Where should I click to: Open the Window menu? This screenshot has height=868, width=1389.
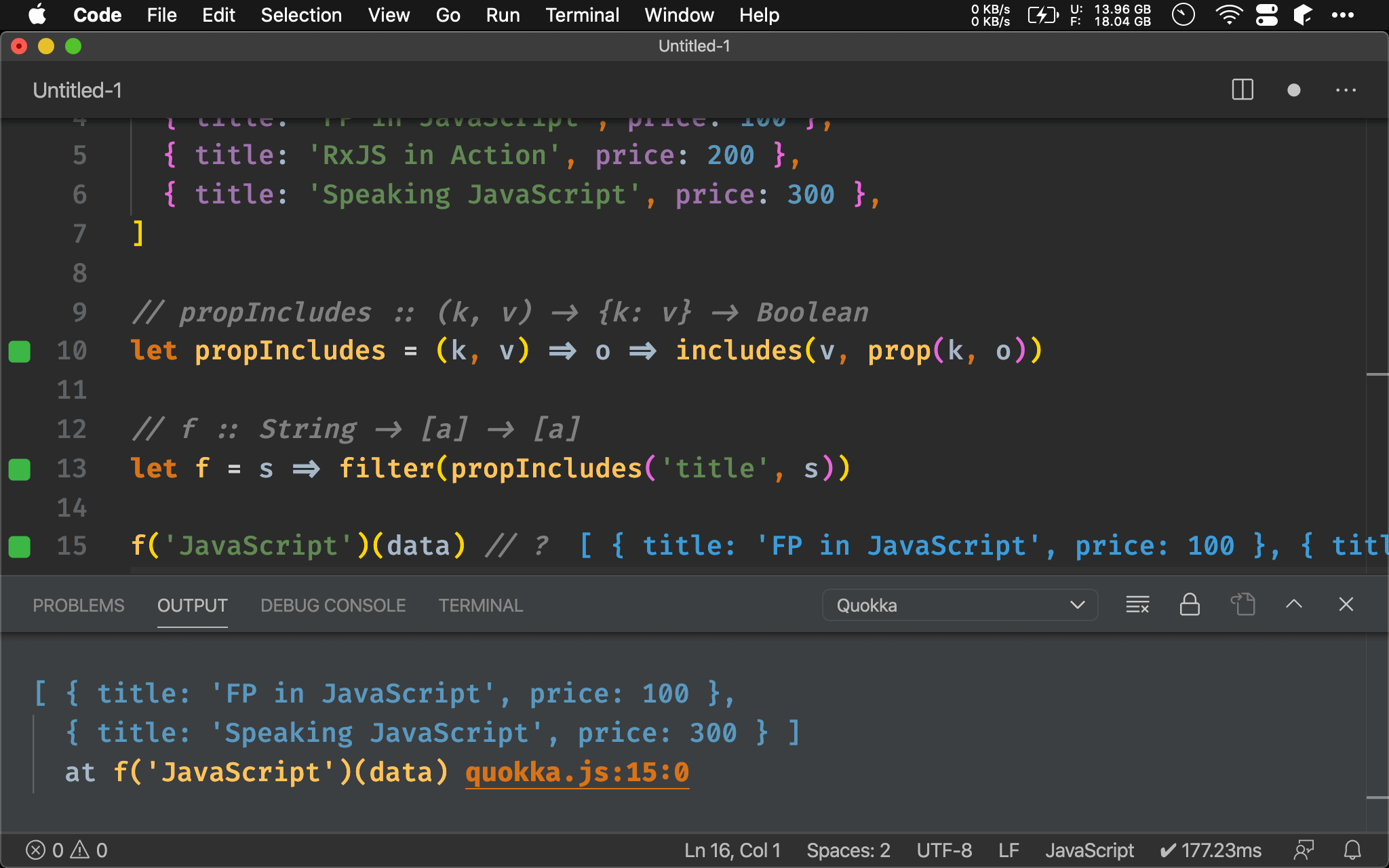(679, 15)
